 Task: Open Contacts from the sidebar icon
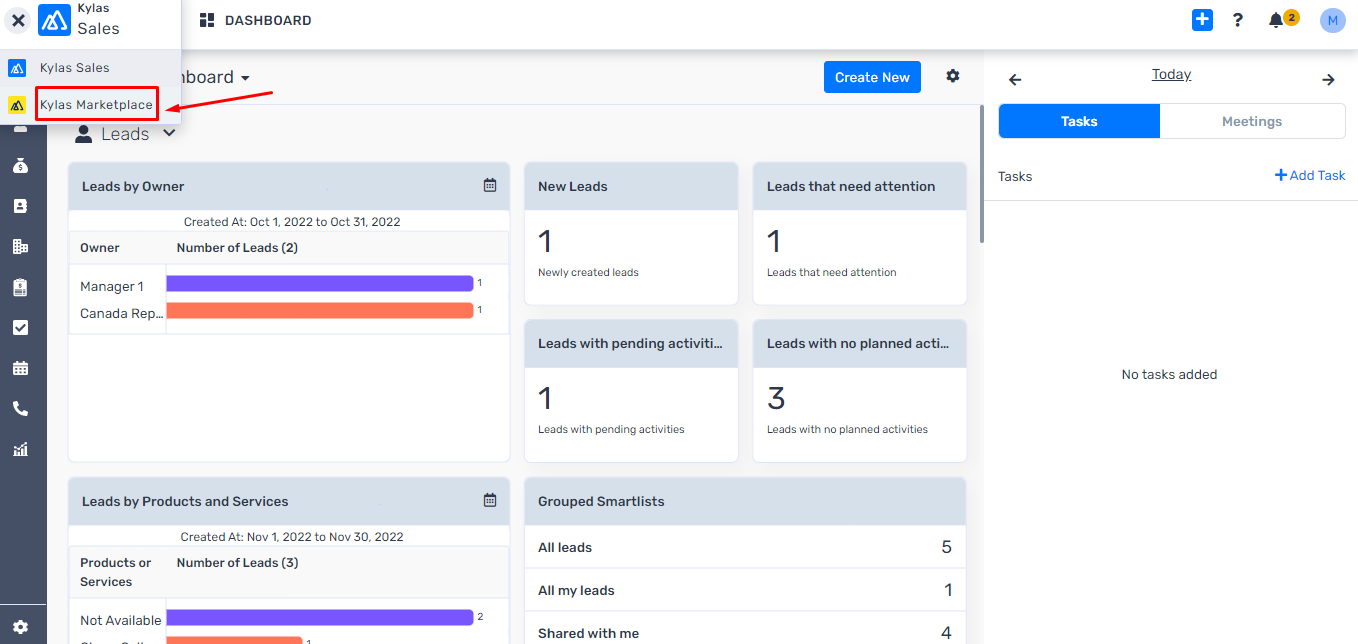pyautogui.click(x=20, y=206)
